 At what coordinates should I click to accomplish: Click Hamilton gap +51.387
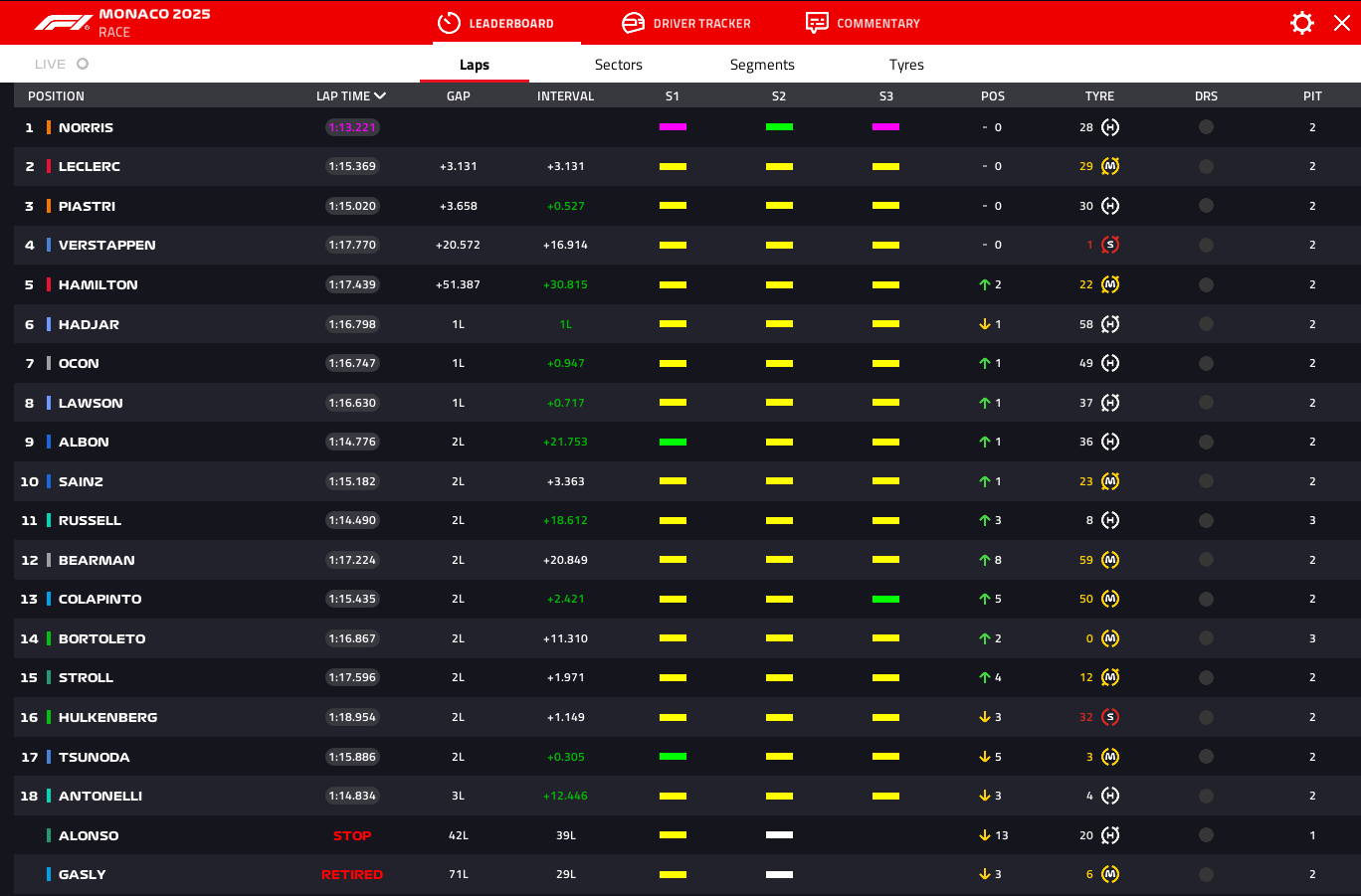click(x=458, y=284)
